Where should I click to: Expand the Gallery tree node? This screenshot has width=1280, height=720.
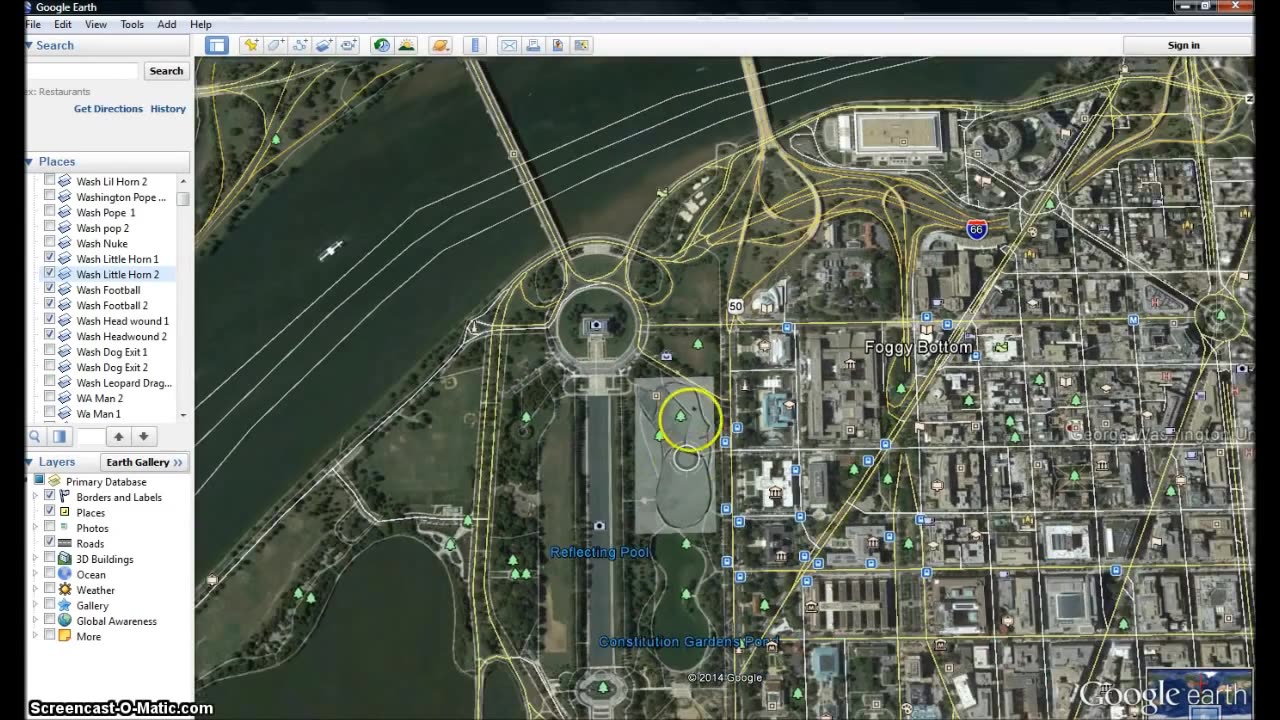[36, 605]
